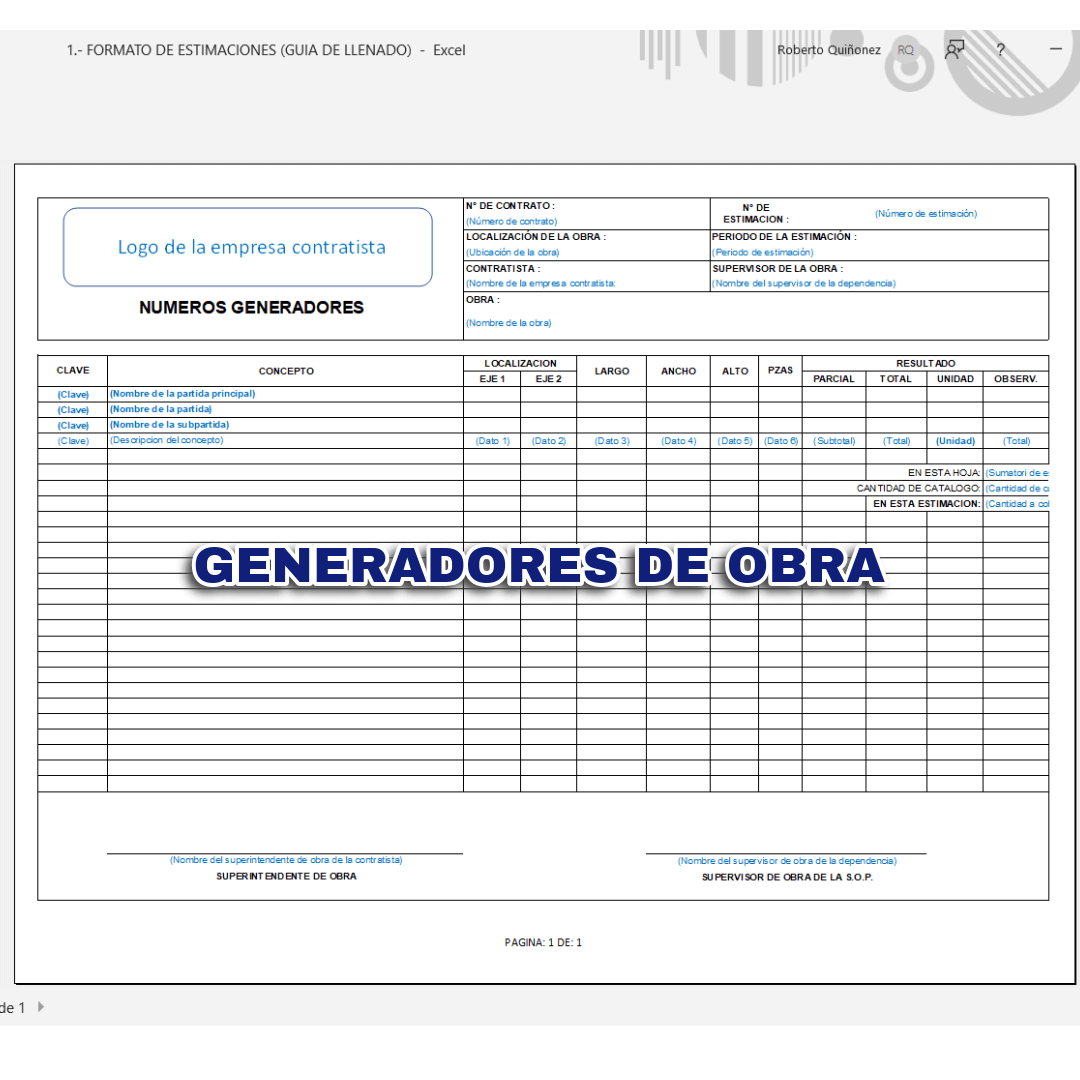Select the CLAVE column header
This screenshot has width=1080, height=1080.
73,371
